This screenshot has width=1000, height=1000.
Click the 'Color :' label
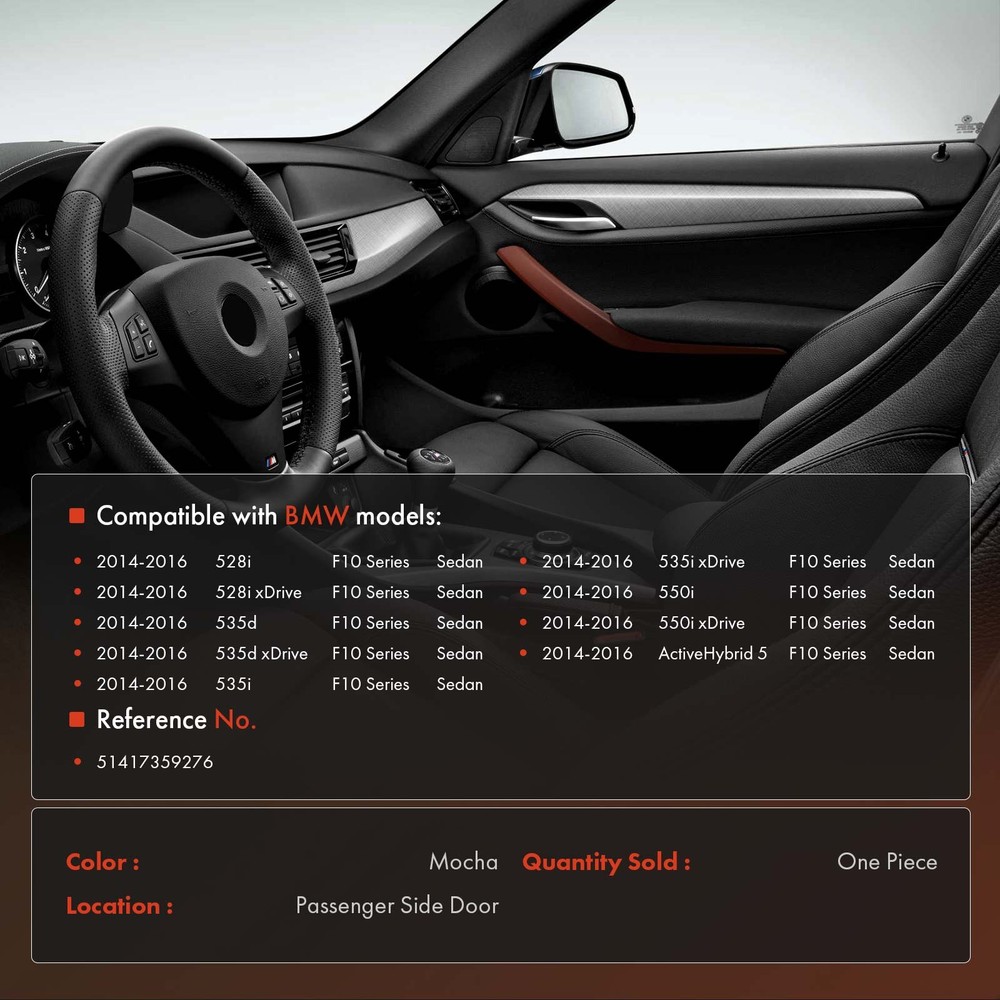click(x=103, y=862)
